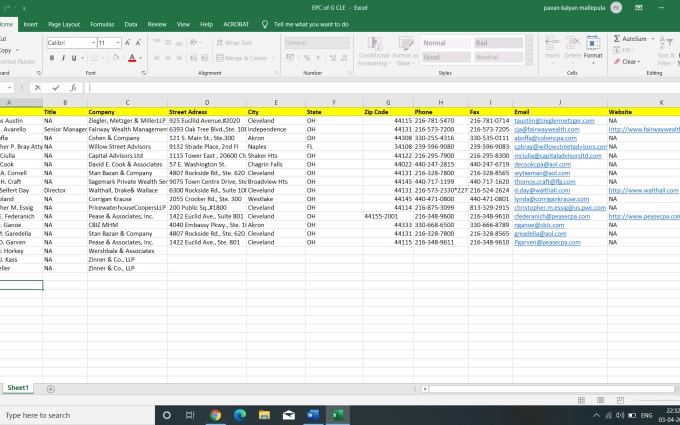Open Merge & Center dropdown arrow
680x425 pixels.
point(273,58)
